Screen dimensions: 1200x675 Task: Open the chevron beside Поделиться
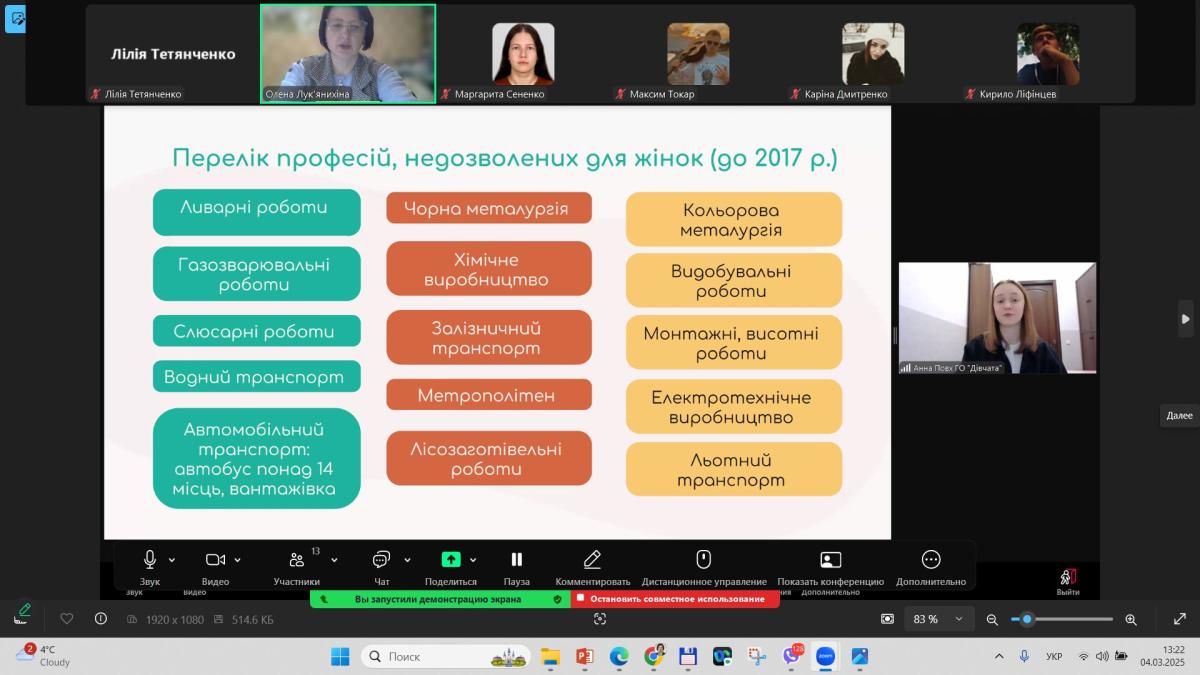[x=473, y=560]
